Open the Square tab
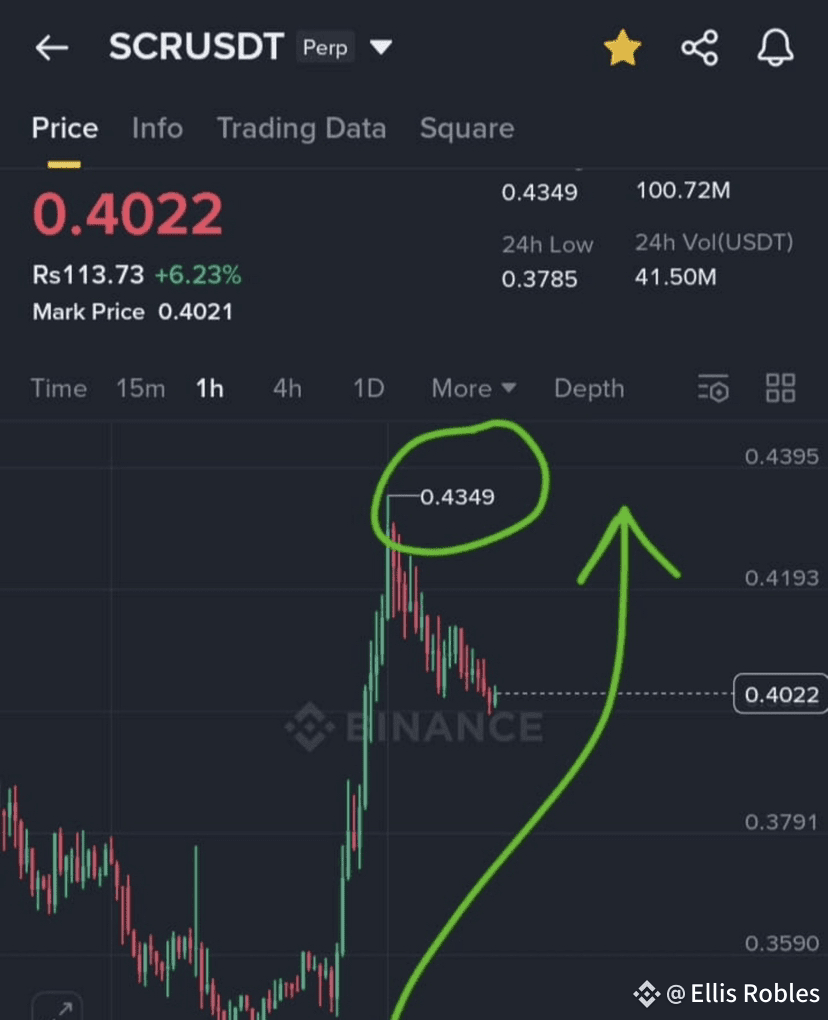The width and height of the screenshot is (828, 1020). [x=467, y=128]
